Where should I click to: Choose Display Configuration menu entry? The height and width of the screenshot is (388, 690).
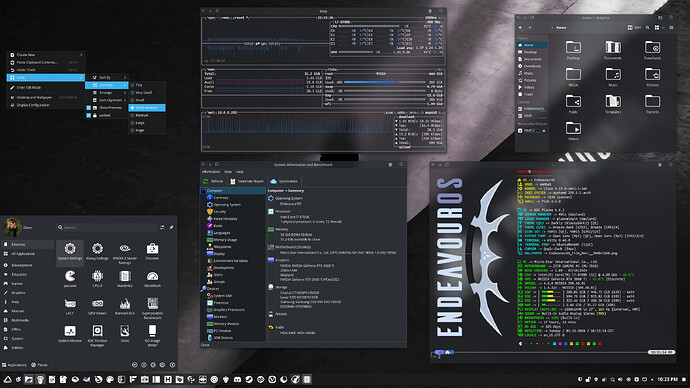coord(45,105)
